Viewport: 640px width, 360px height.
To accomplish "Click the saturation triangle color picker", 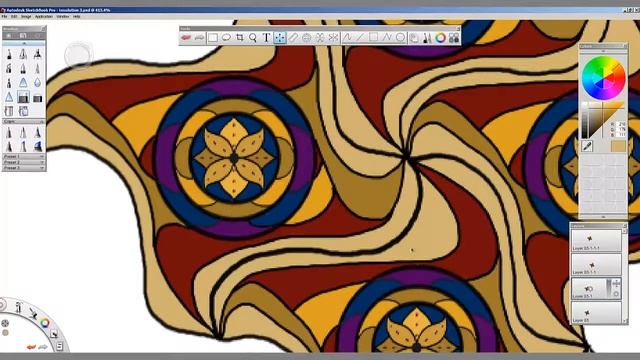I will point(603,120).
